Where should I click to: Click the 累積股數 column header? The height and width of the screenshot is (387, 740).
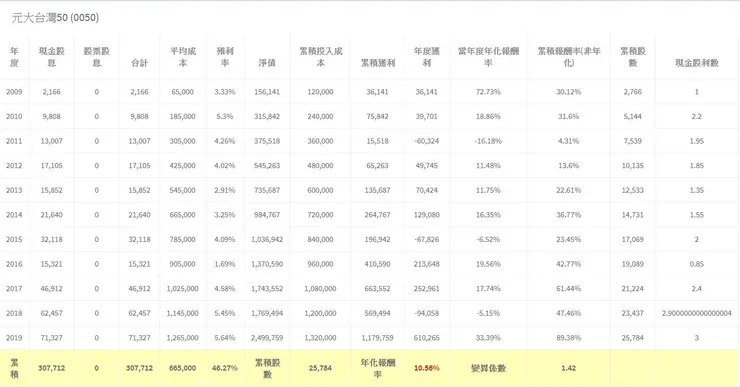(x=632, y=57)
